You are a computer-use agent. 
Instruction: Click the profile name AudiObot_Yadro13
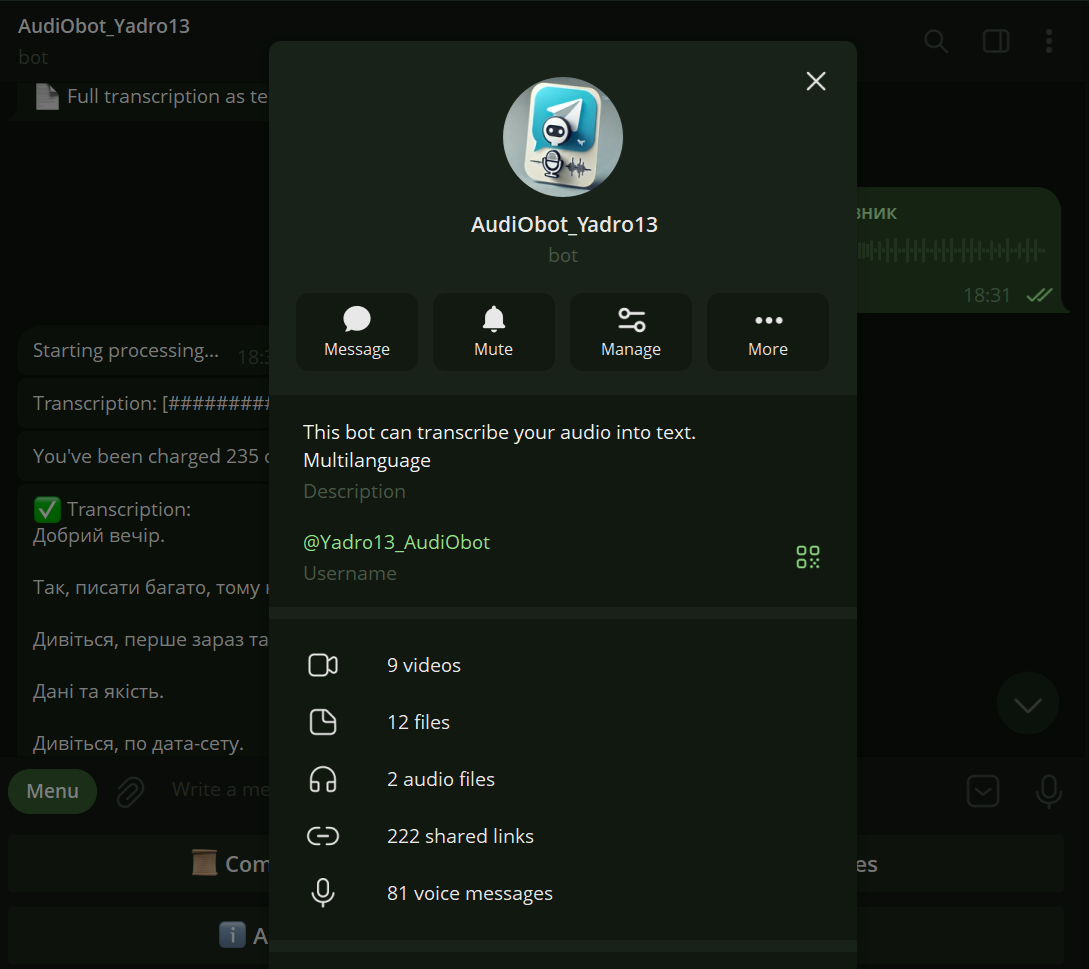564,224
